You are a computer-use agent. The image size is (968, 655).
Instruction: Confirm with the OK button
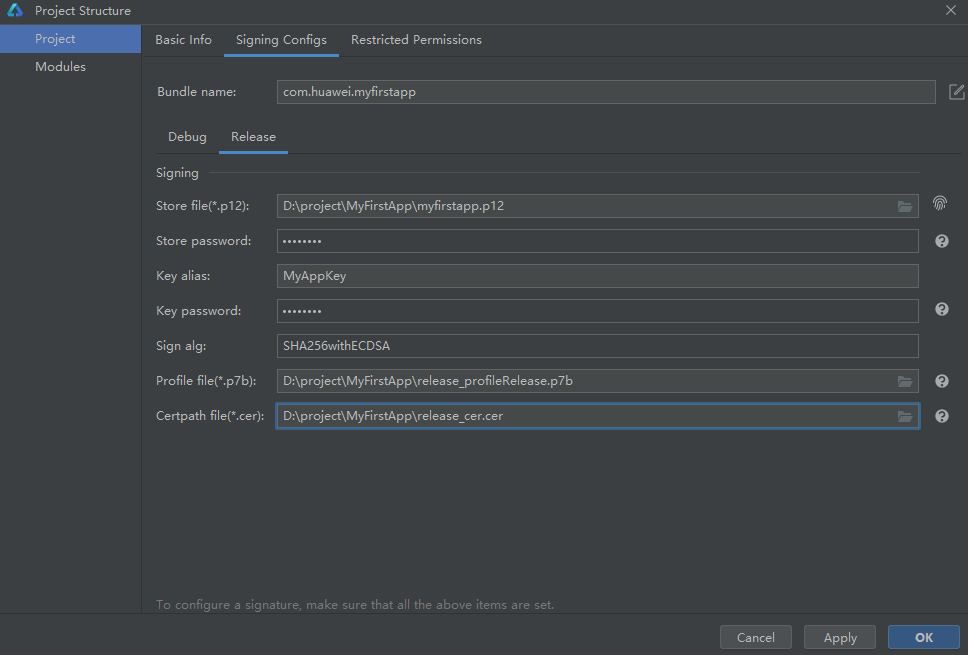point(923,638)
